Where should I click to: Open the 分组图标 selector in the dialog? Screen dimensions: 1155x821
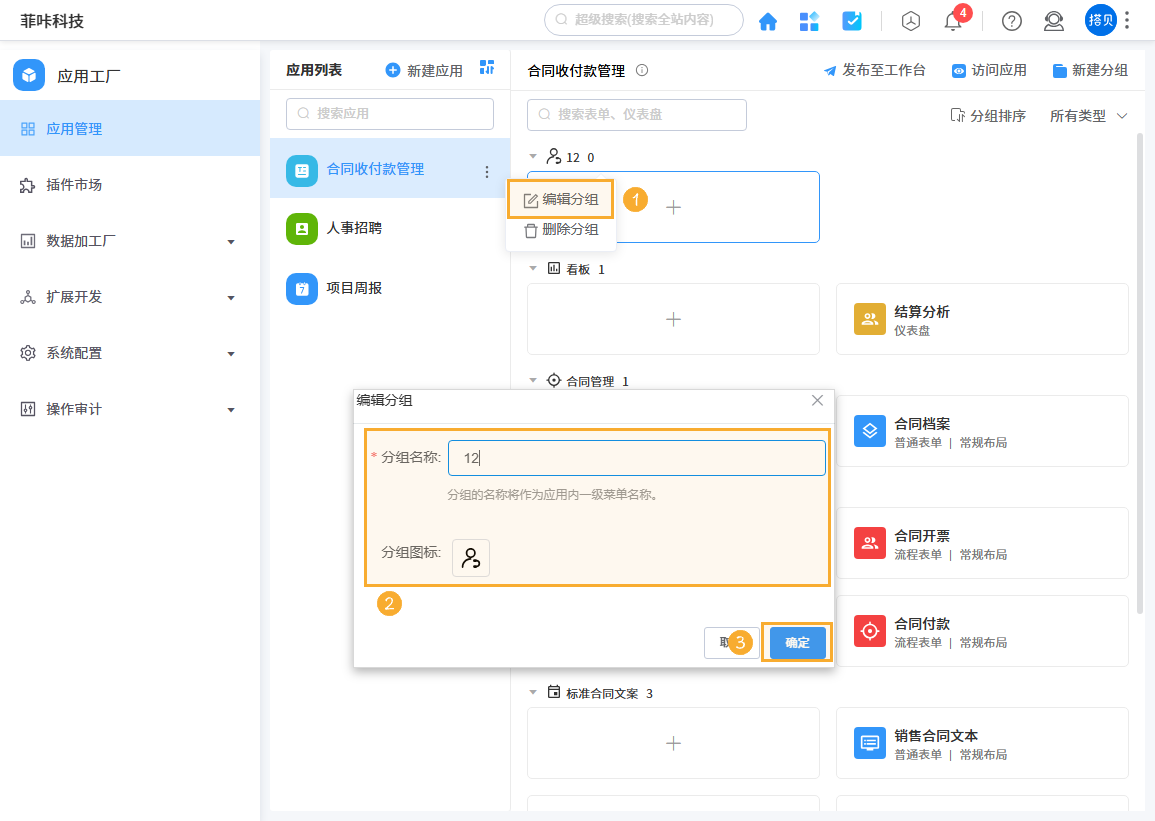(470, 557)
